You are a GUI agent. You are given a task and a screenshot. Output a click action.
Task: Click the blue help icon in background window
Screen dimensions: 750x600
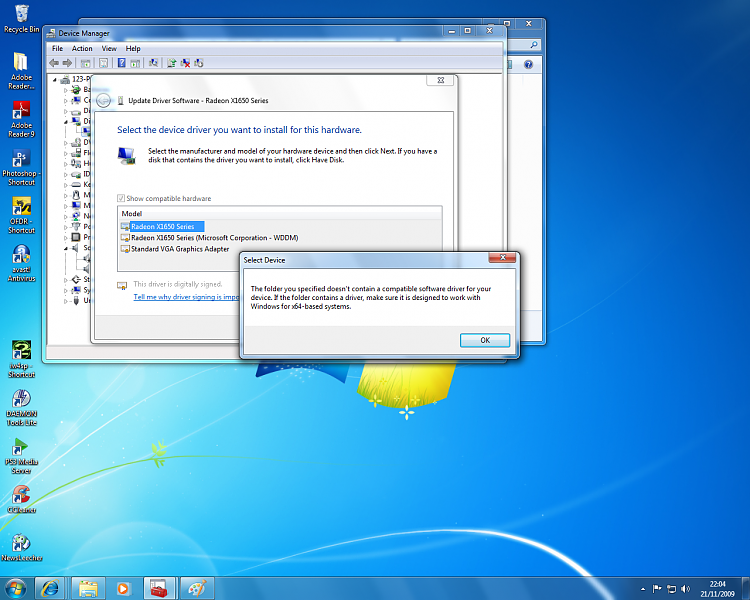(x=528, y=64)
